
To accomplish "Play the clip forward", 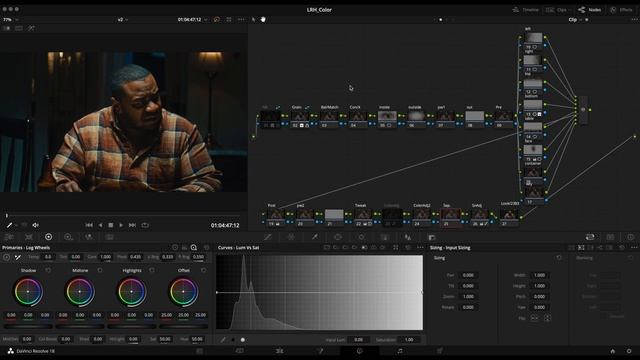I will [121, 225].
